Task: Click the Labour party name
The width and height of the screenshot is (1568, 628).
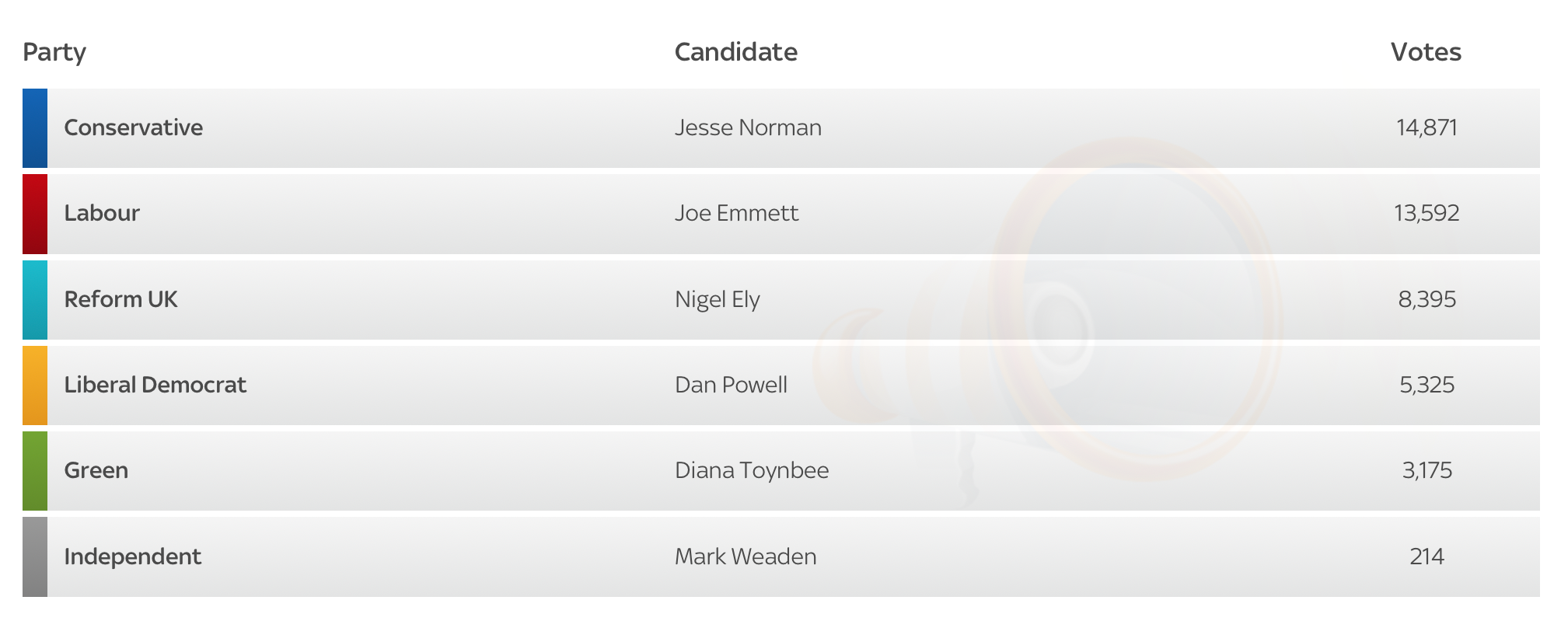Action: pyautogui.click(x=102, y=213)
